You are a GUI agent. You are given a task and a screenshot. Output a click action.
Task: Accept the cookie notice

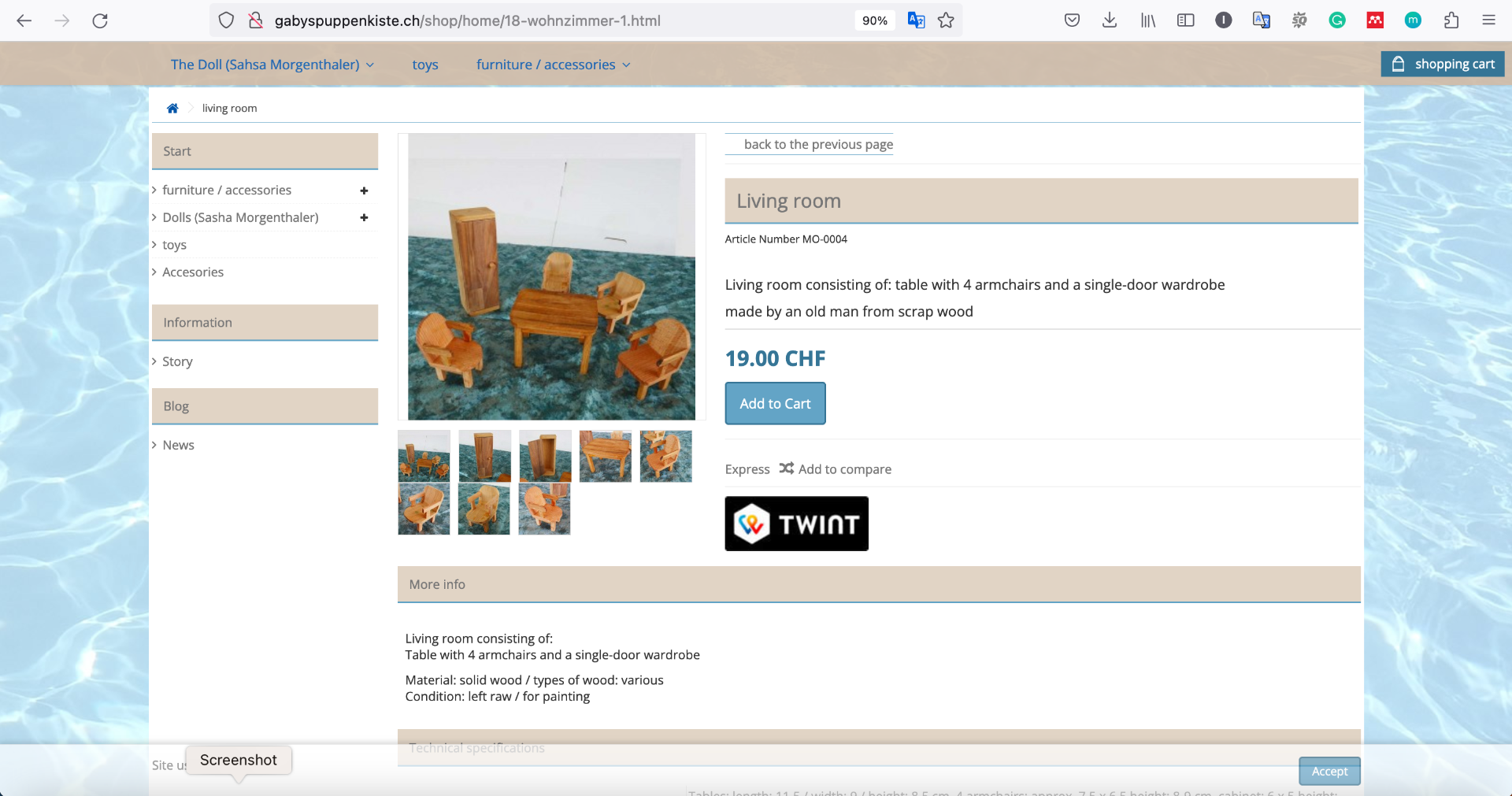coord(1329,772)
